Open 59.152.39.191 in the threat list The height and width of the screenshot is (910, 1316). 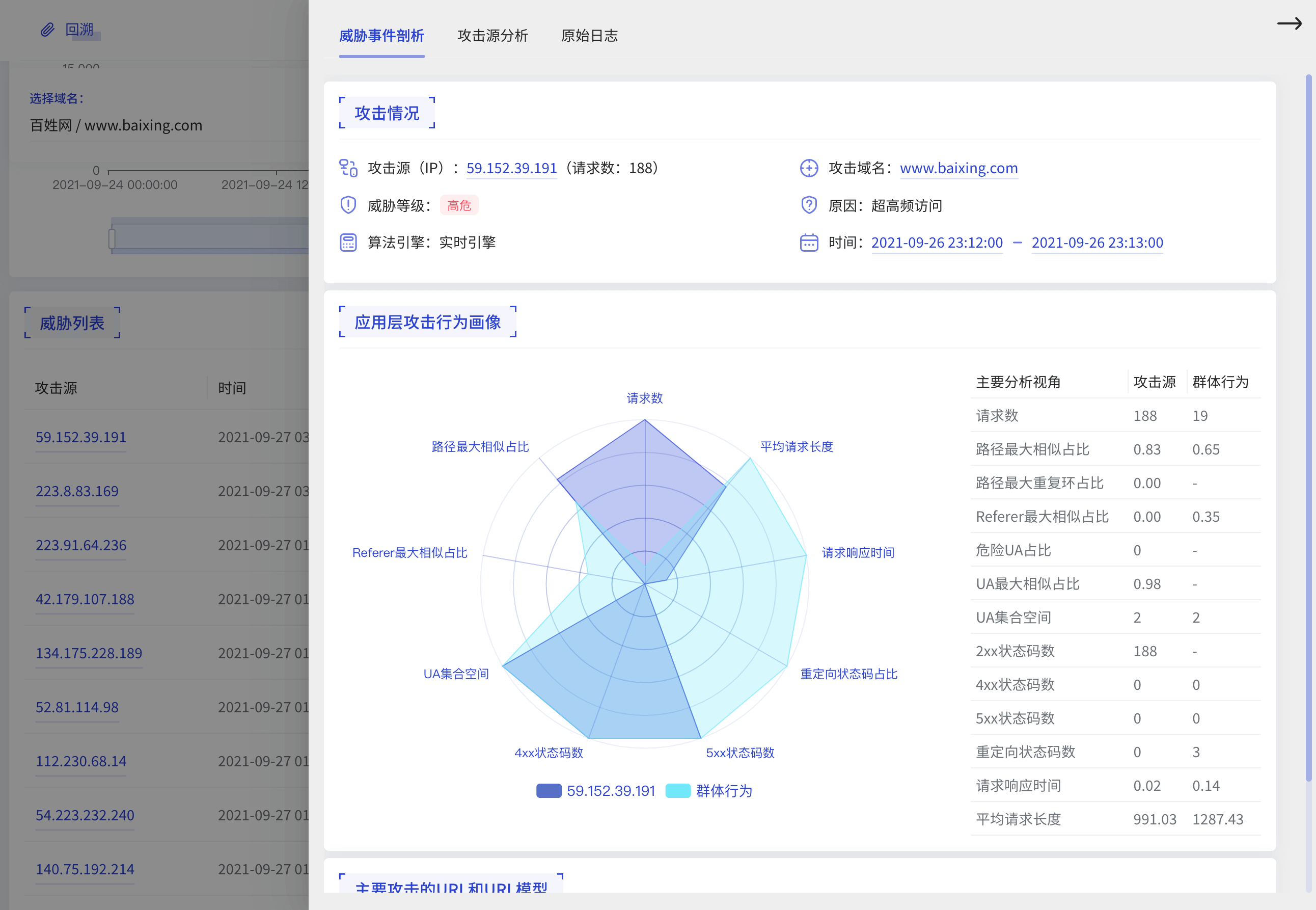pos(81,437)
